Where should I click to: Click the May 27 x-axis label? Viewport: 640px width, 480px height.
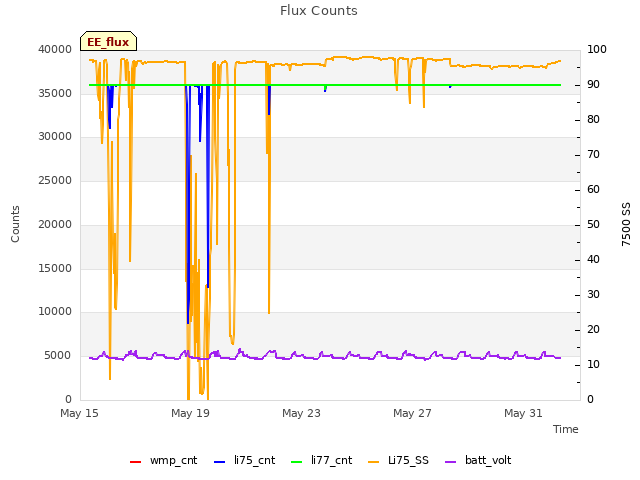coord(412,413)
